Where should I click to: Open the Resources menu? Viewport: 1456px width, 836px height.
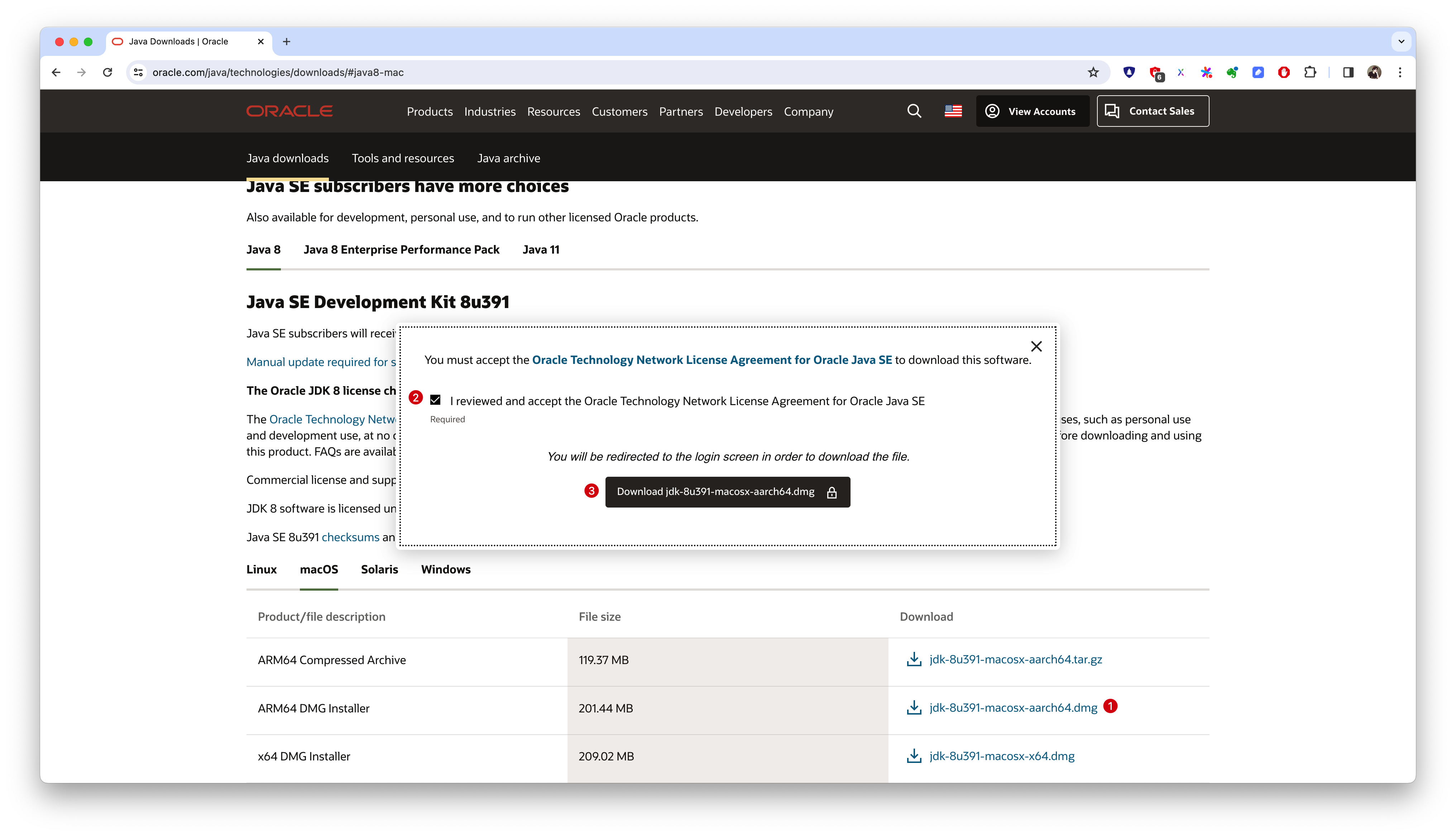[x=554, y=111]
